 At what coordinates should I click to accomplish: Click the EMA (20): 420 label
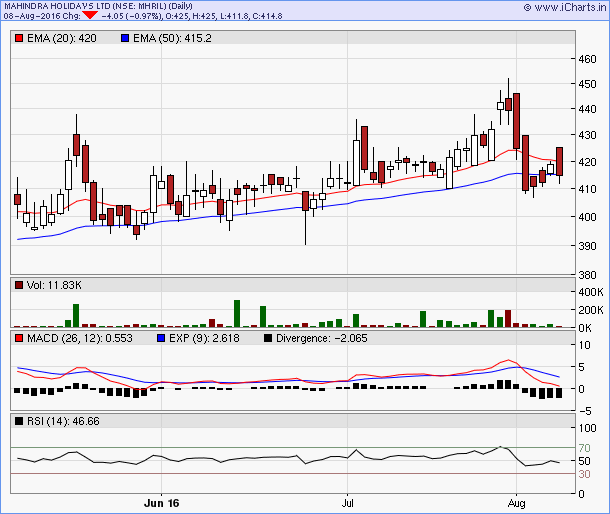pyautogui.click(x=61, y=38)
